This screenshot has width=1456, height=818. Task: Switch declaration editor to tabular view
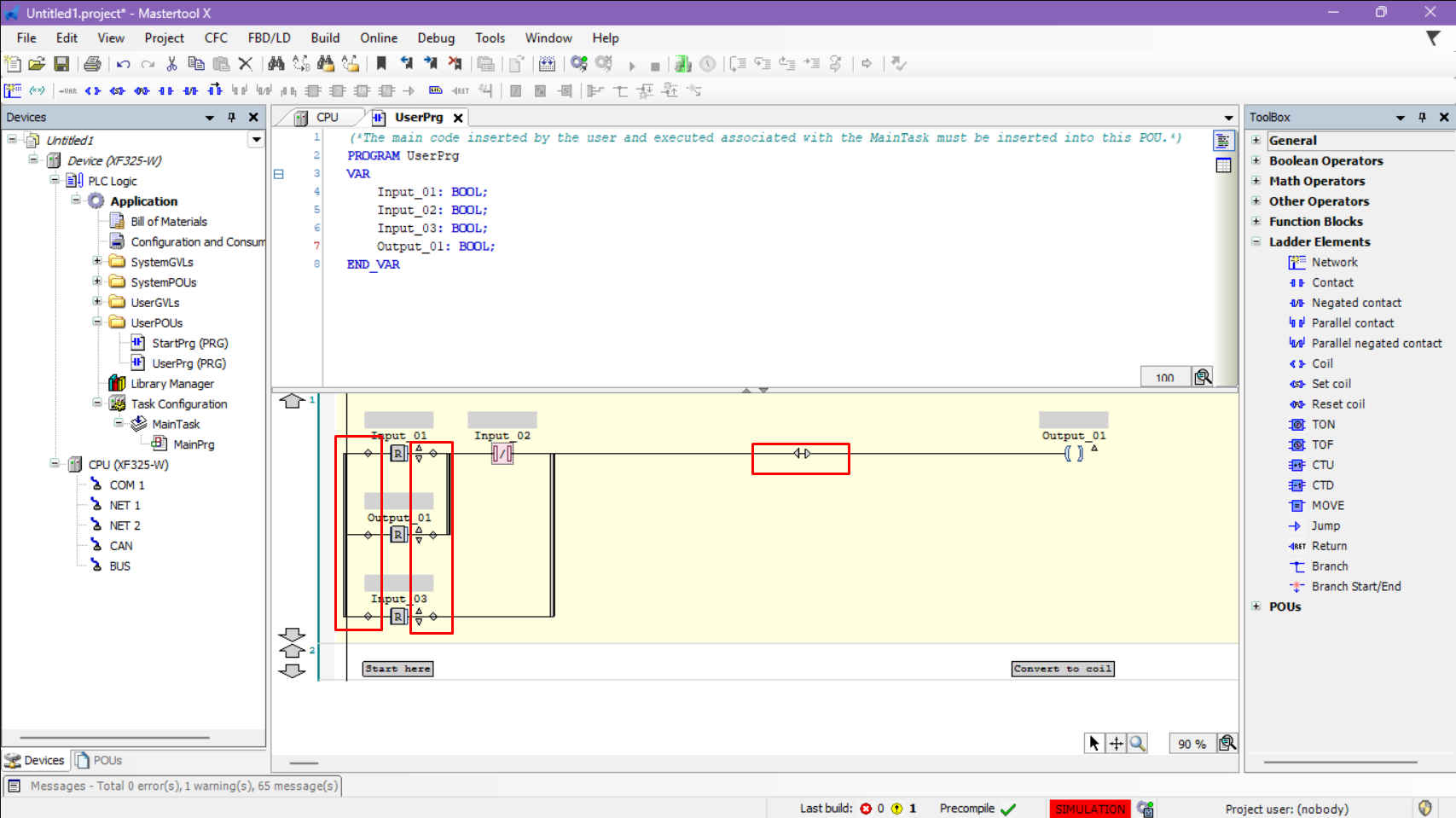pyautogui.click(x=1223, y=165)
